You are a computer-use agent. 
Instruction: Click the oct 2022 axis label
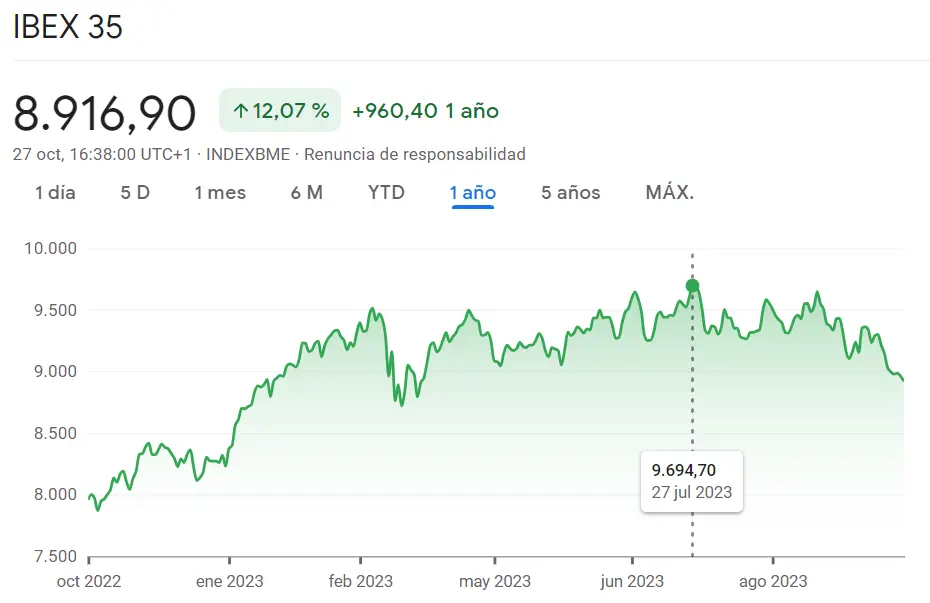pyautogui.click(x=90, y=581)
